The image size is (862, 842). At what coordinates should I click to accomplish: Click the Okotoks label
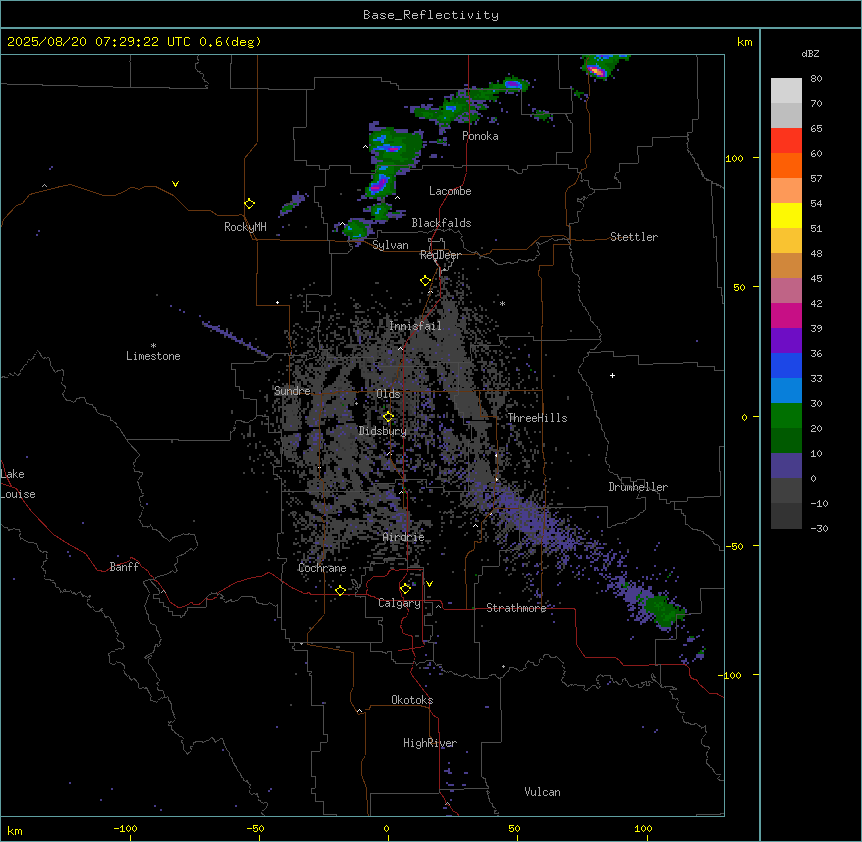pos(412,700)
